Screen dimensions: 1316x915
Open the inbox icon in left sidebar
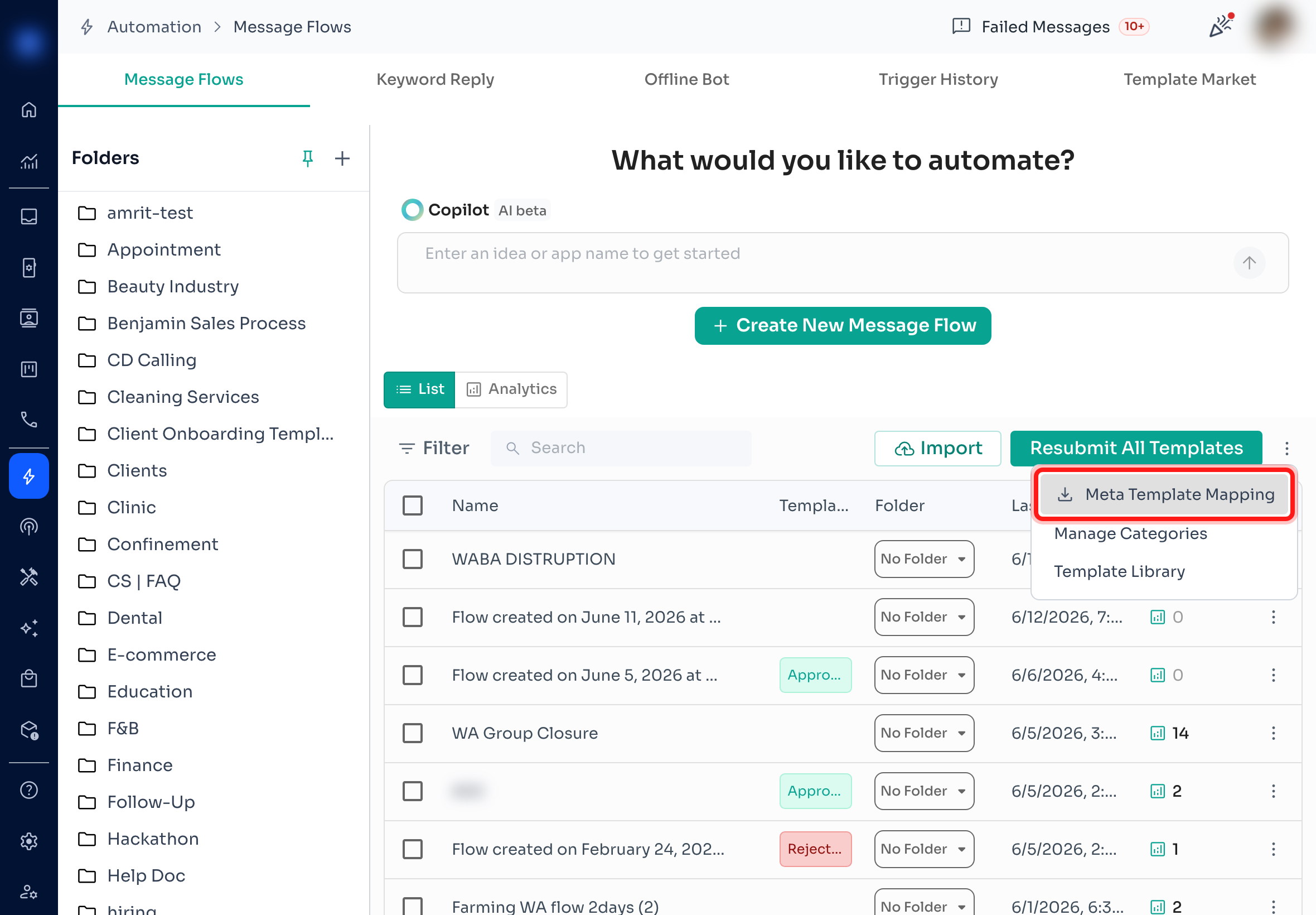click(x=28, y=216)
